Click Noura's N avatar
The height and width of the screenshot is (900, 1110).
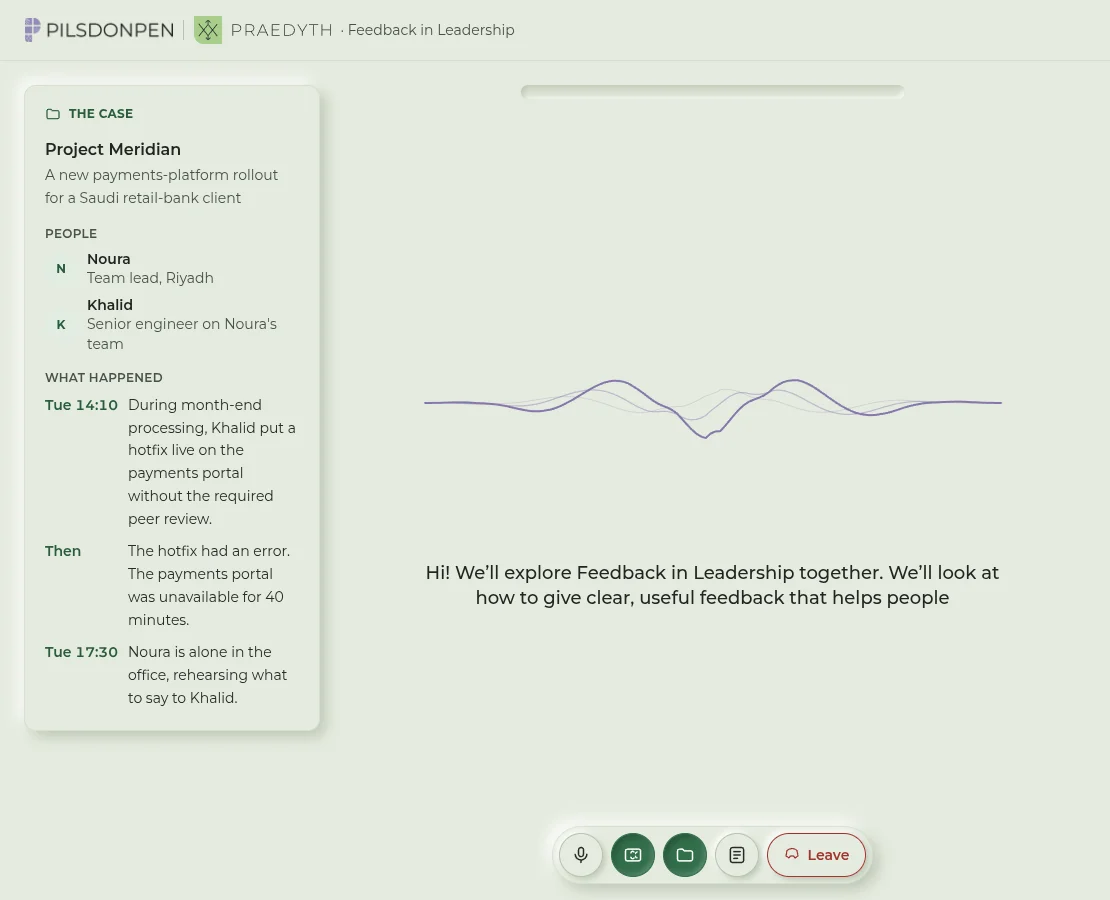(x=61, y=268)
